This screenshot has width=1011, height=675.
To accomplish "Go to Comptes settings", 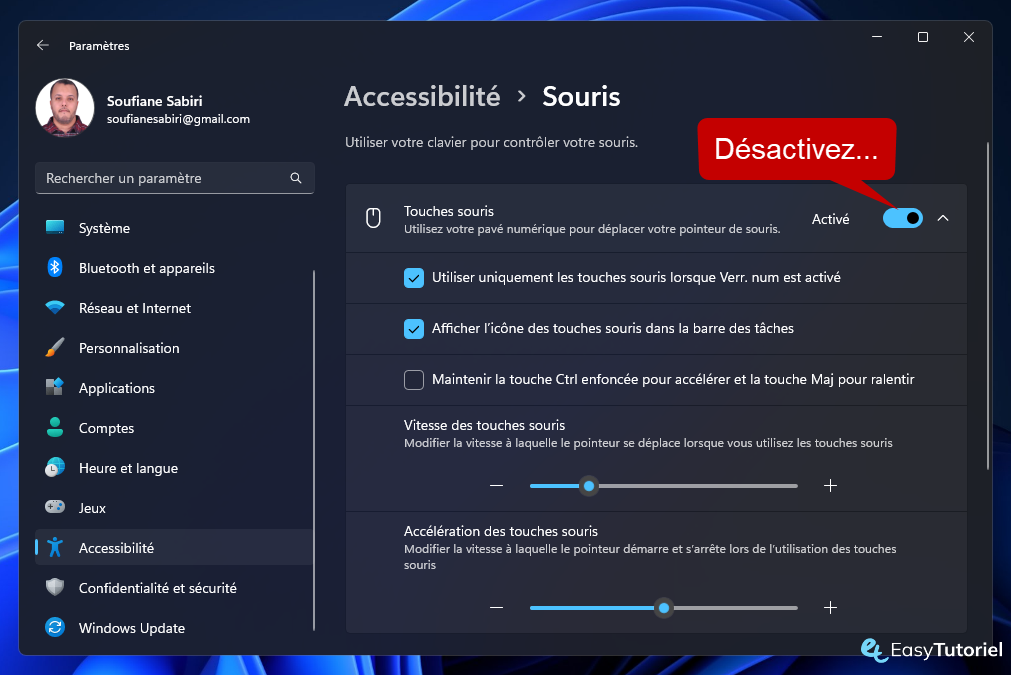I will click(174, 427).
